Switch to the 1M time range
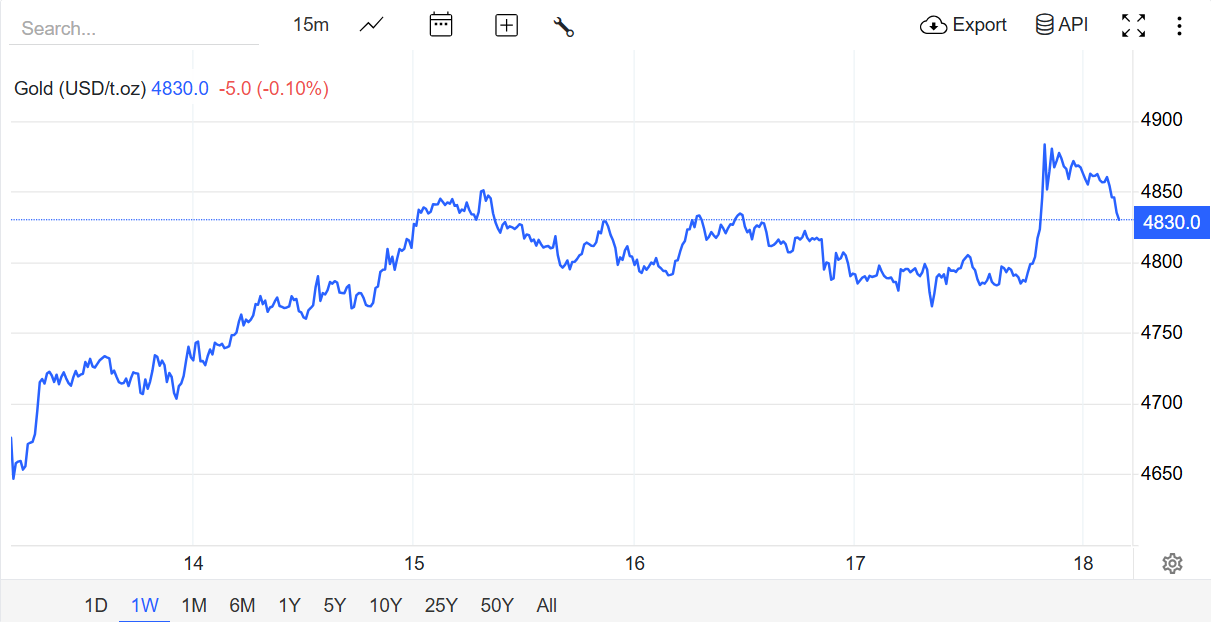 pyautogui.click(x=194, y=605)
